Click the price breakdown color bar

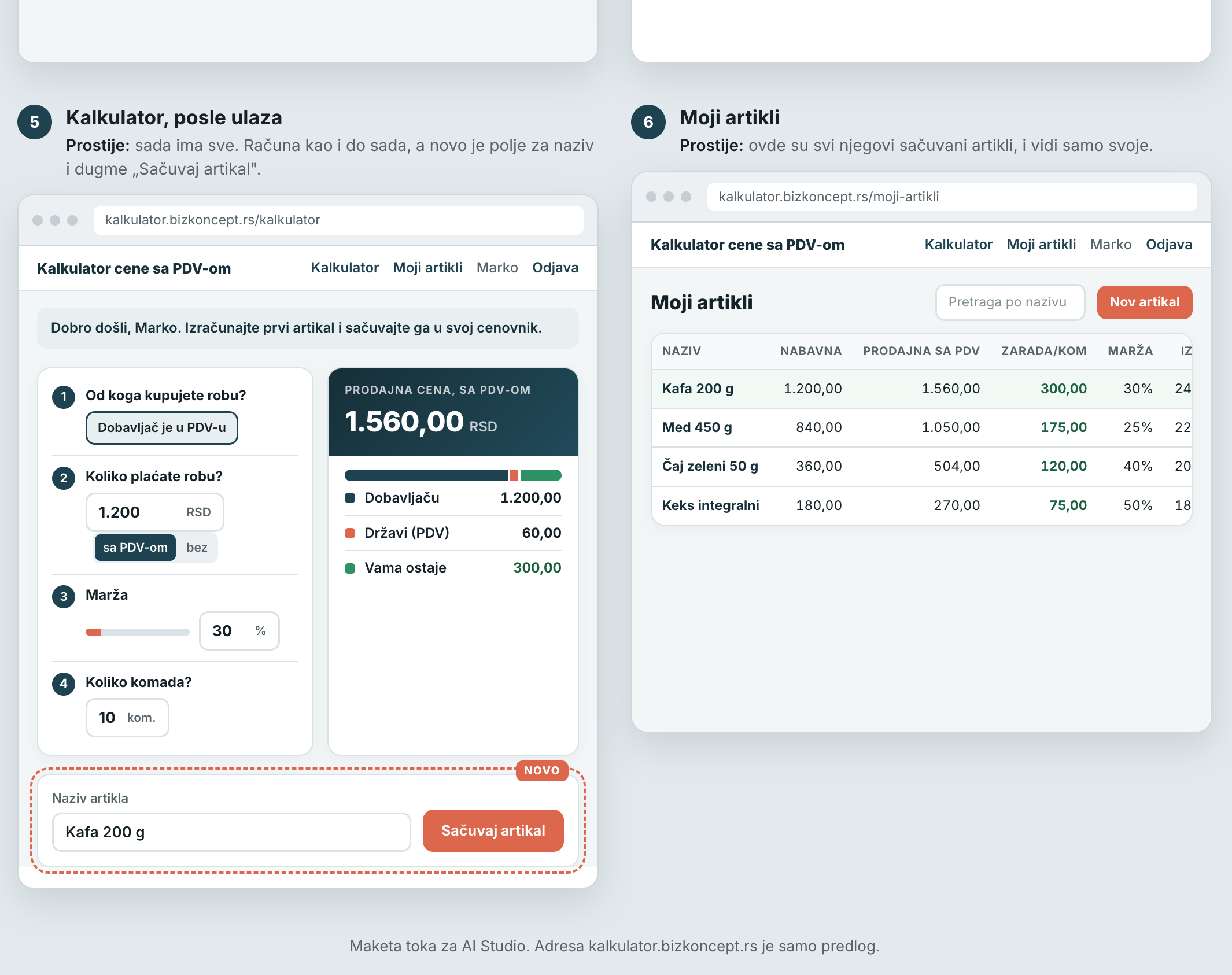[x=453, y=475]
